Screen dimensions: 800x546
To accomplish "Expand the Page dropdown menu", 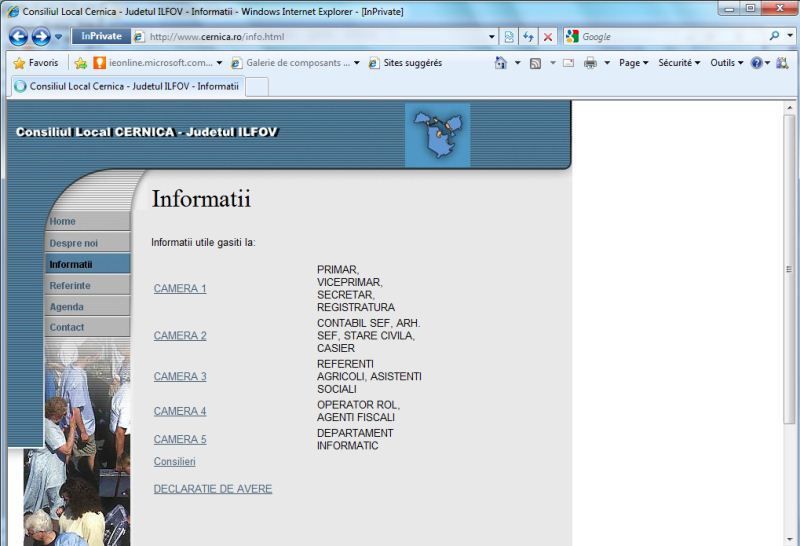I will tap(634, 62).
